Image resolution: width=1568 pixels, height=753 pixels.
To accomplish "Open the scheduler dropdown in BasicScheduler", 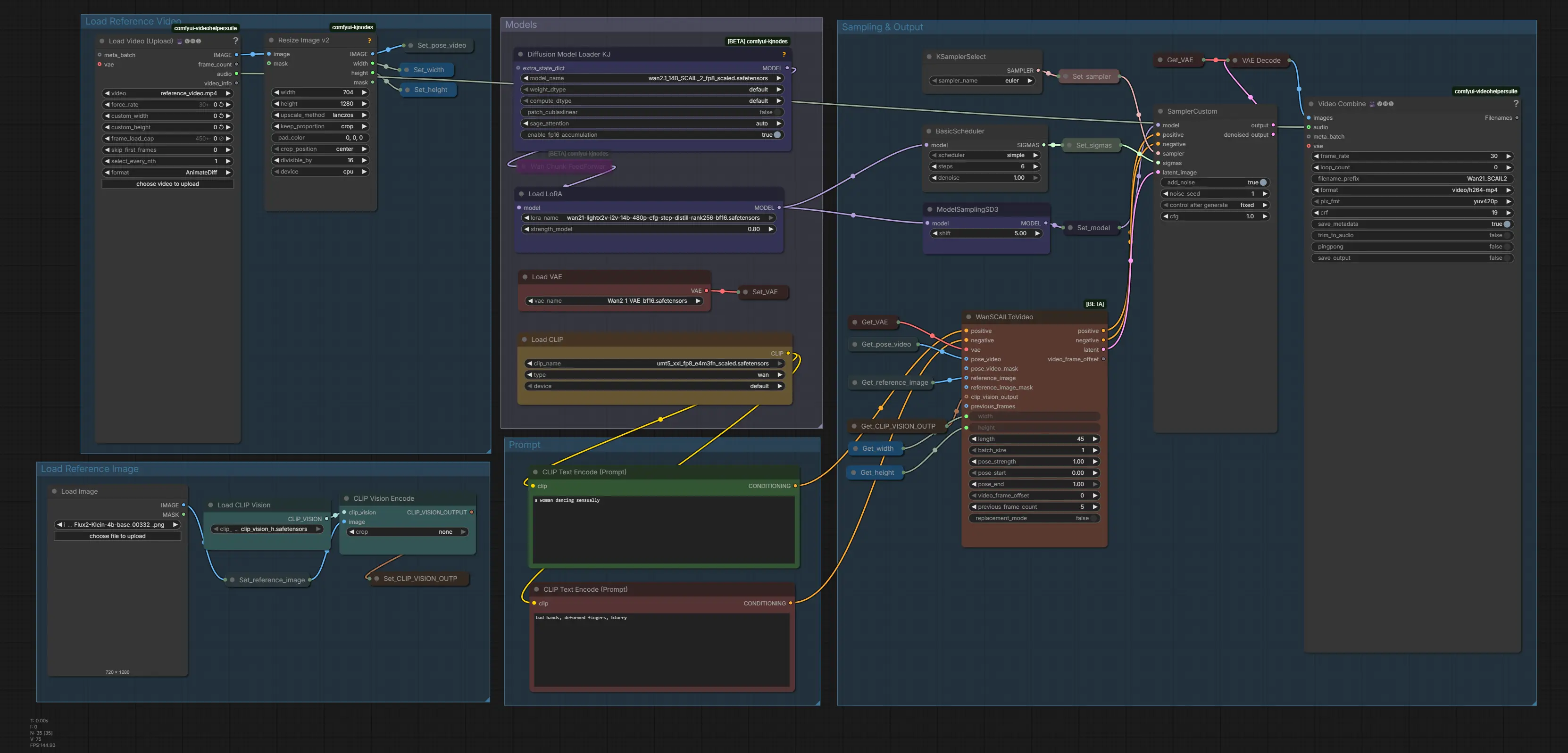I will [x=985, y=155].
